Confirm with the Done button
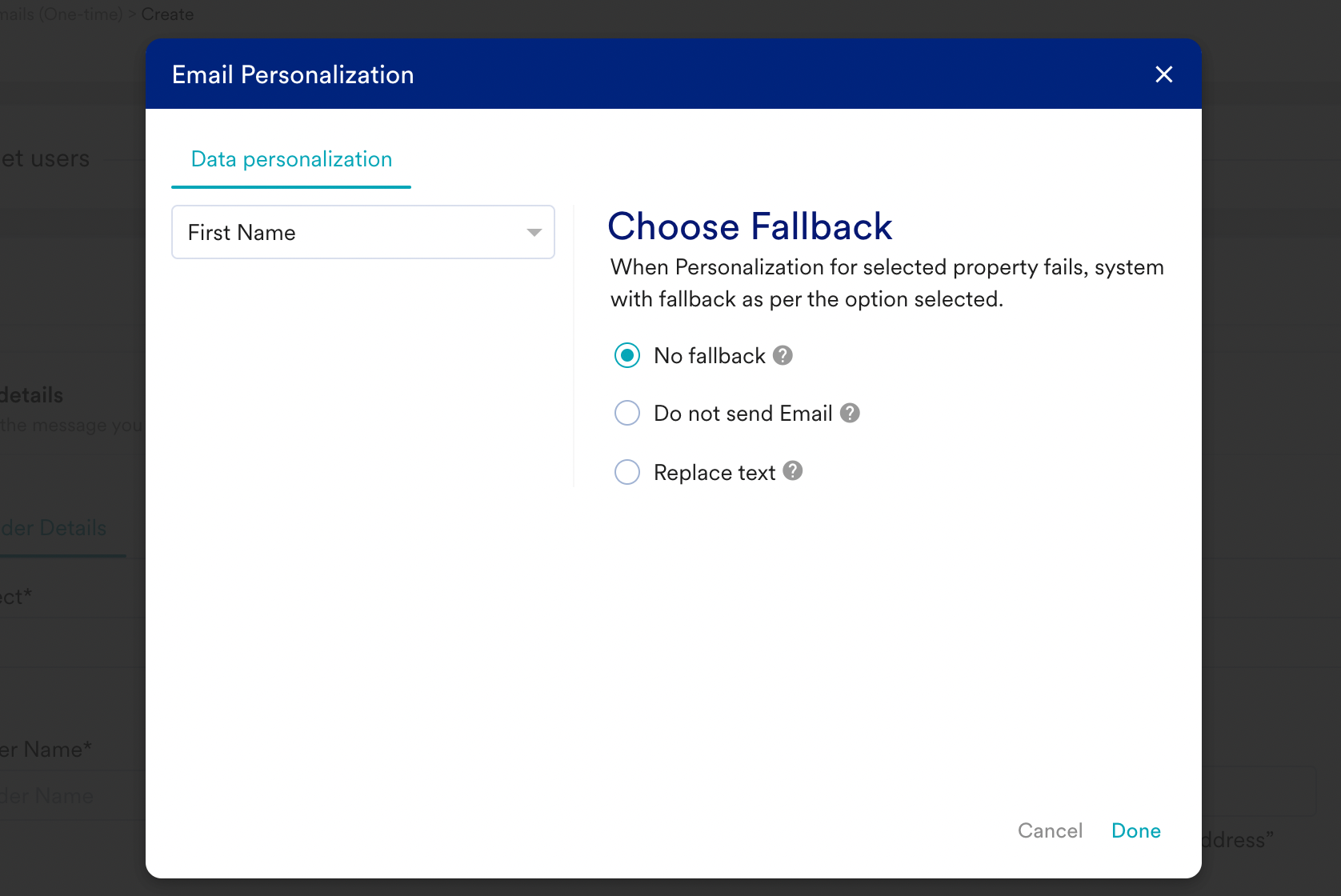 tap(1135, 830)
